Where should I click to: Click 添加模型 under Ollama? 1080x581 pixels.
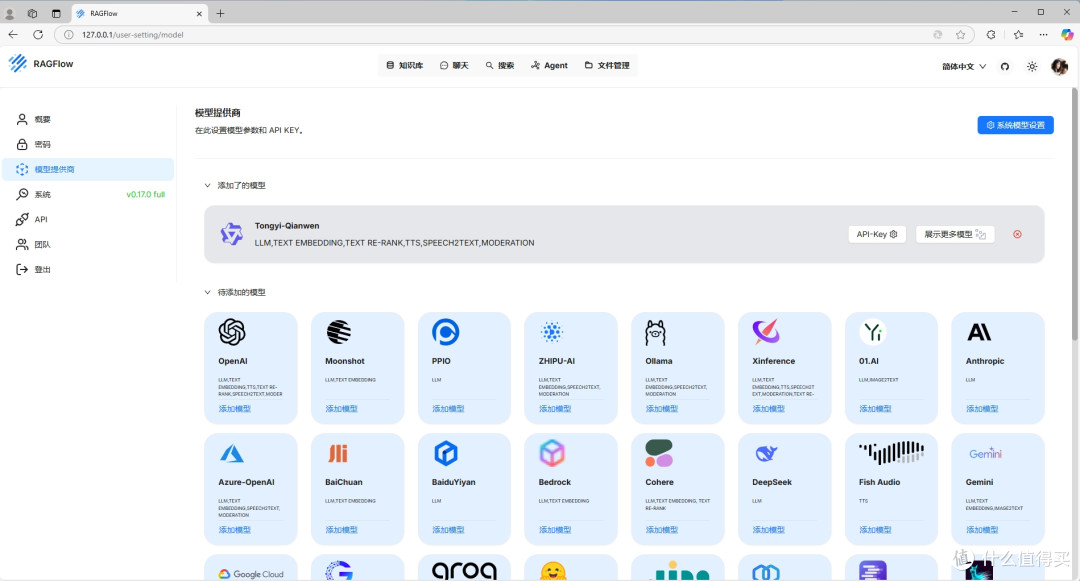pos(662,409)
